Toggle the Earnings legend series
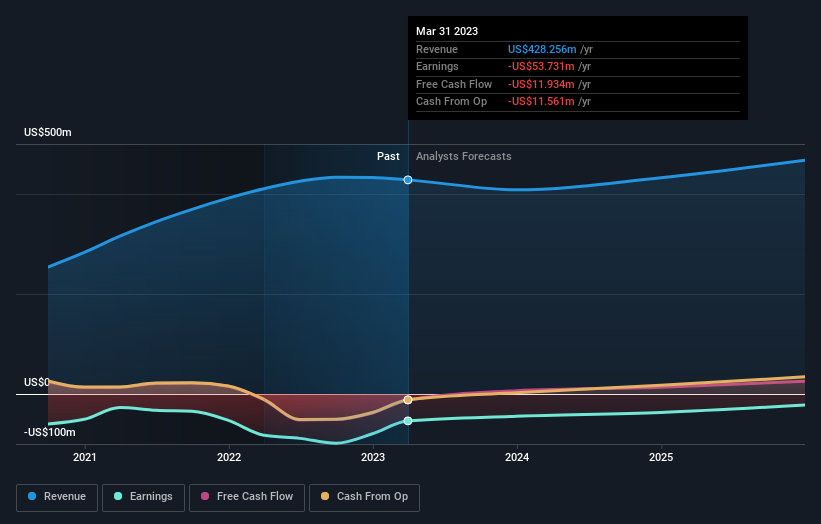Image resolution: width=821 pixels, height=524 pixels. 143,497
